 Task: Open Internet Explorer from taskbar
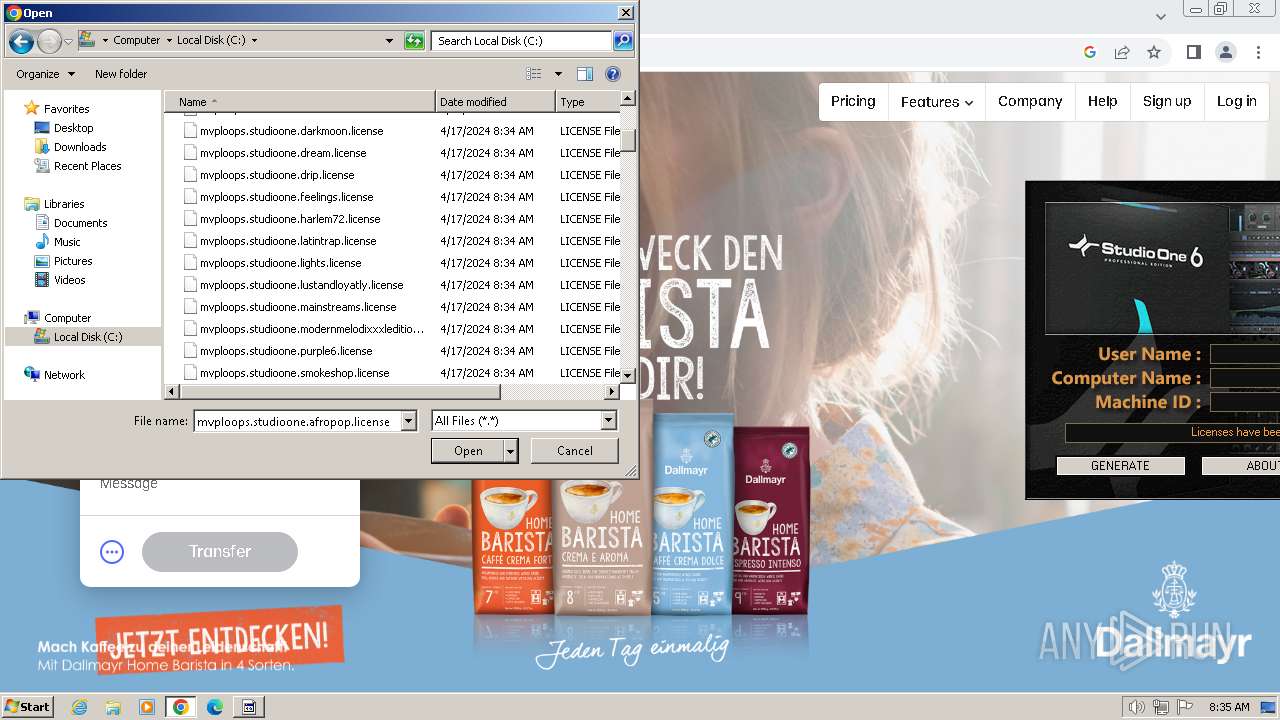[79, 707]
